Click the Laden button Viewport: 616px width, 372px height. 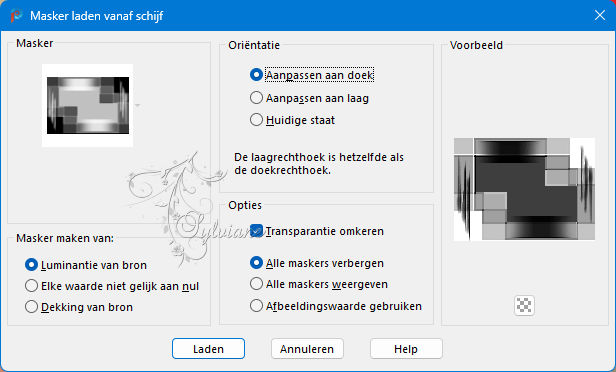click(208, 349)
